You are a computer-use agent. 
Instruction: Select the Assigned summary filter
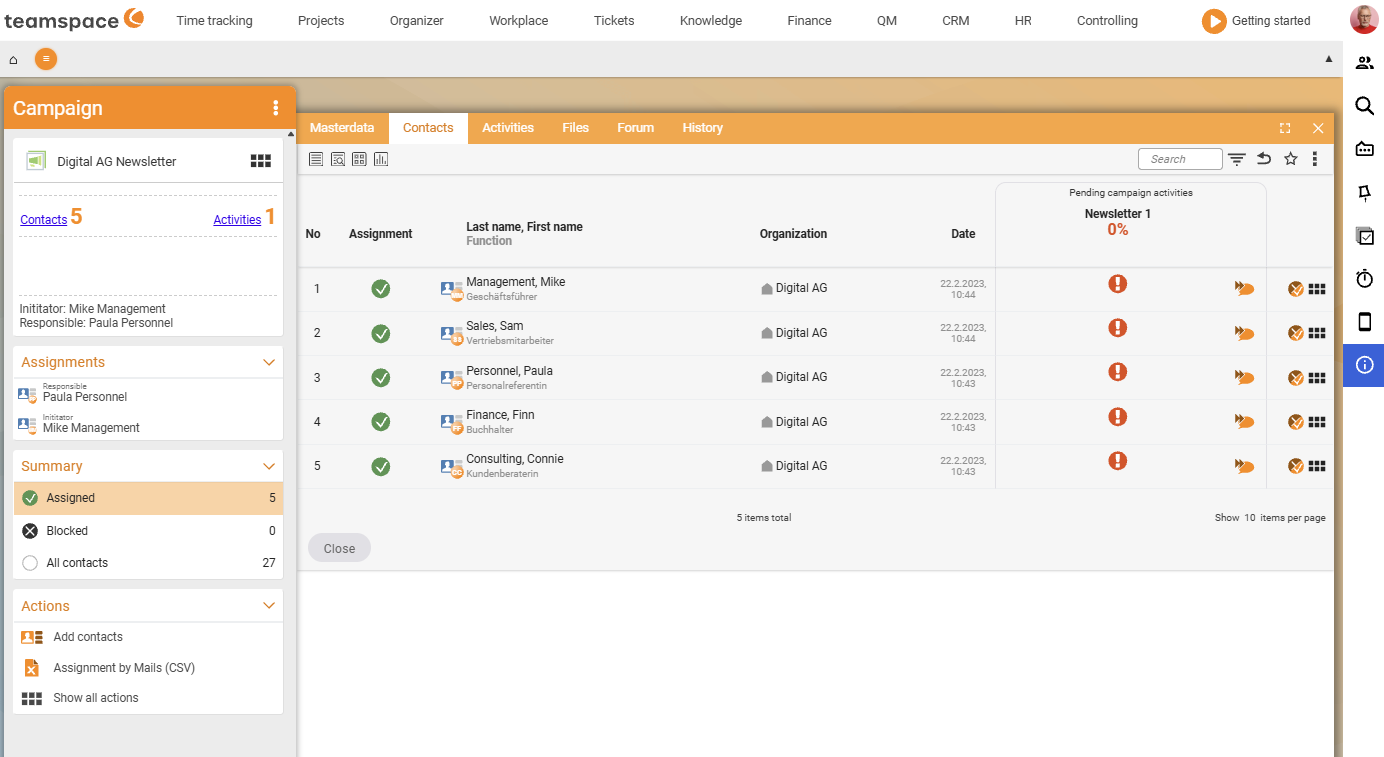148,498
